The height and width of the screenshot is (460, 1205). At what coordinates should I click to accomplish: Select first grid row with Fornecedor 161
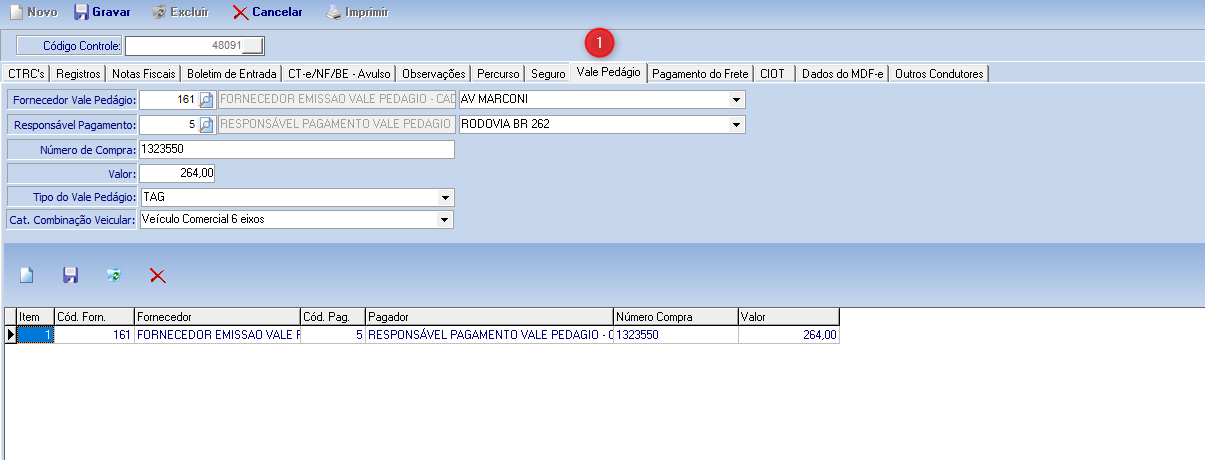[216, 336]
